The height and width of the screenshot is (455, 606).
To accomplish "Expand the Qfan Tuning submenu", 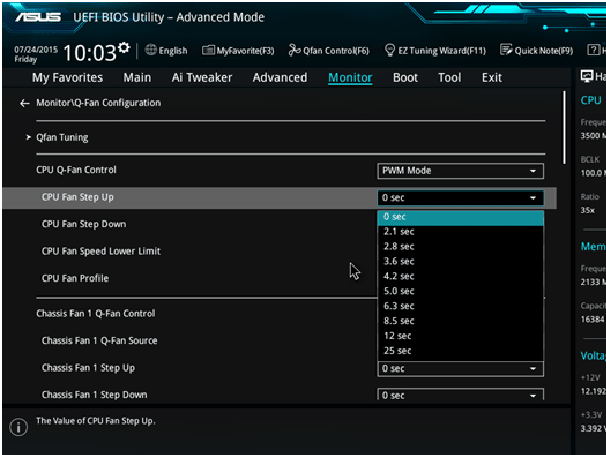I will (62, 138).
